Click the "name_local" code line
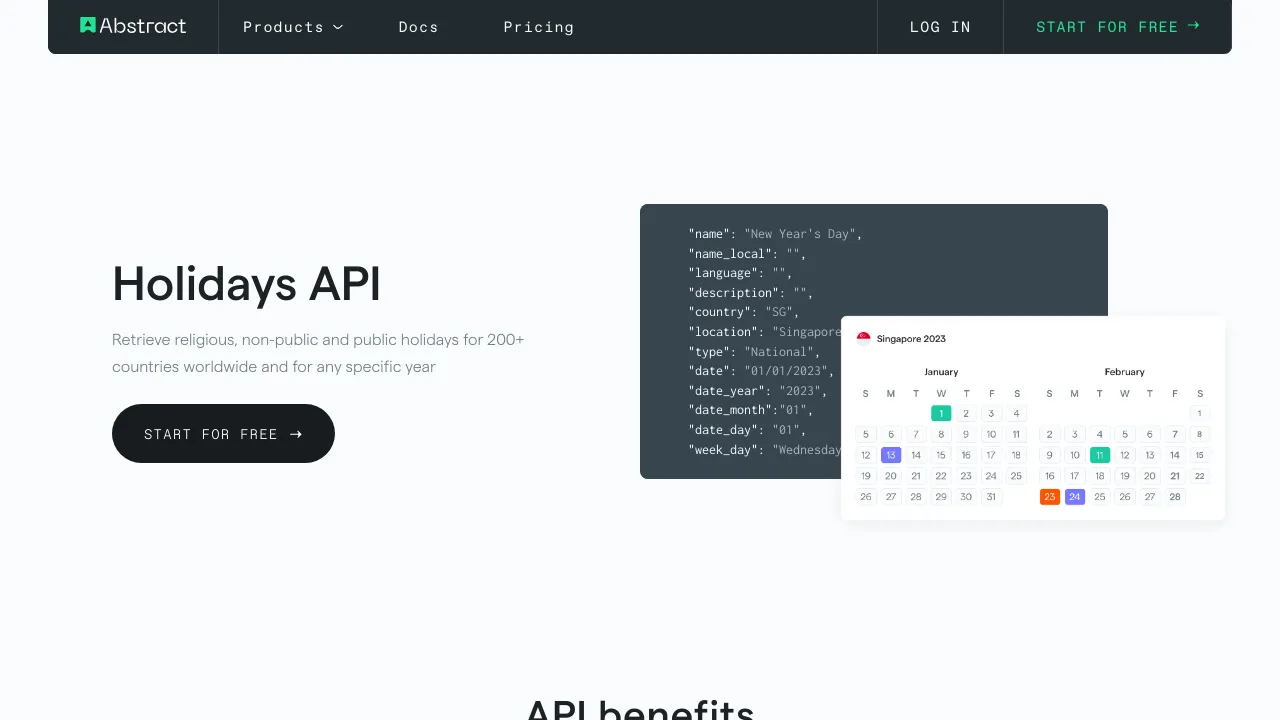 pos(747,254)
